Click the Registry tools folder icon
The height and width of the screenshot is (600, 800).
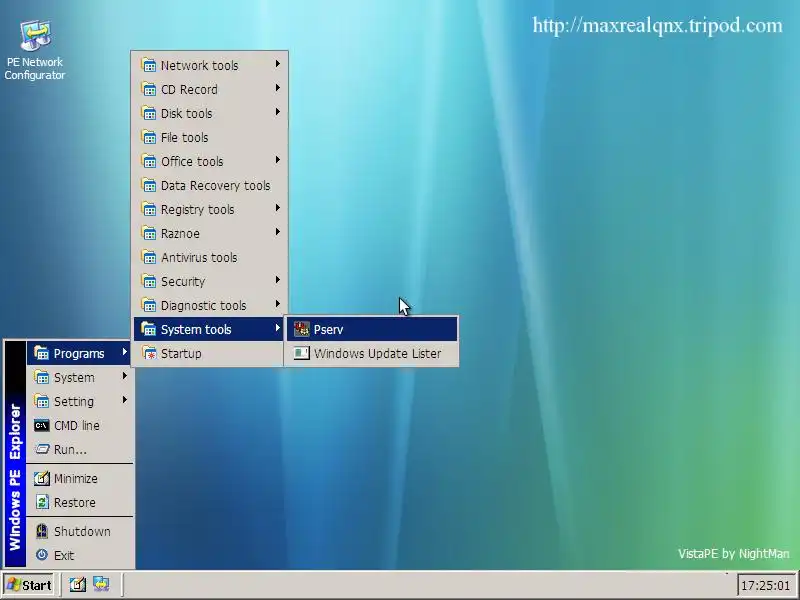pos(148,209)
